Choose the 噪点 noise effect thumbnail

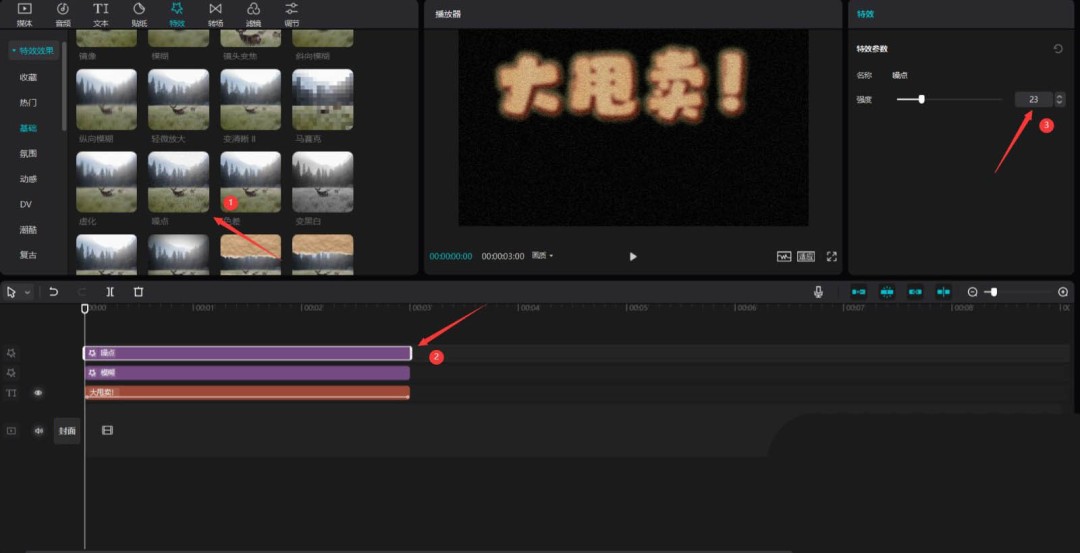click(x=178, y=182)
